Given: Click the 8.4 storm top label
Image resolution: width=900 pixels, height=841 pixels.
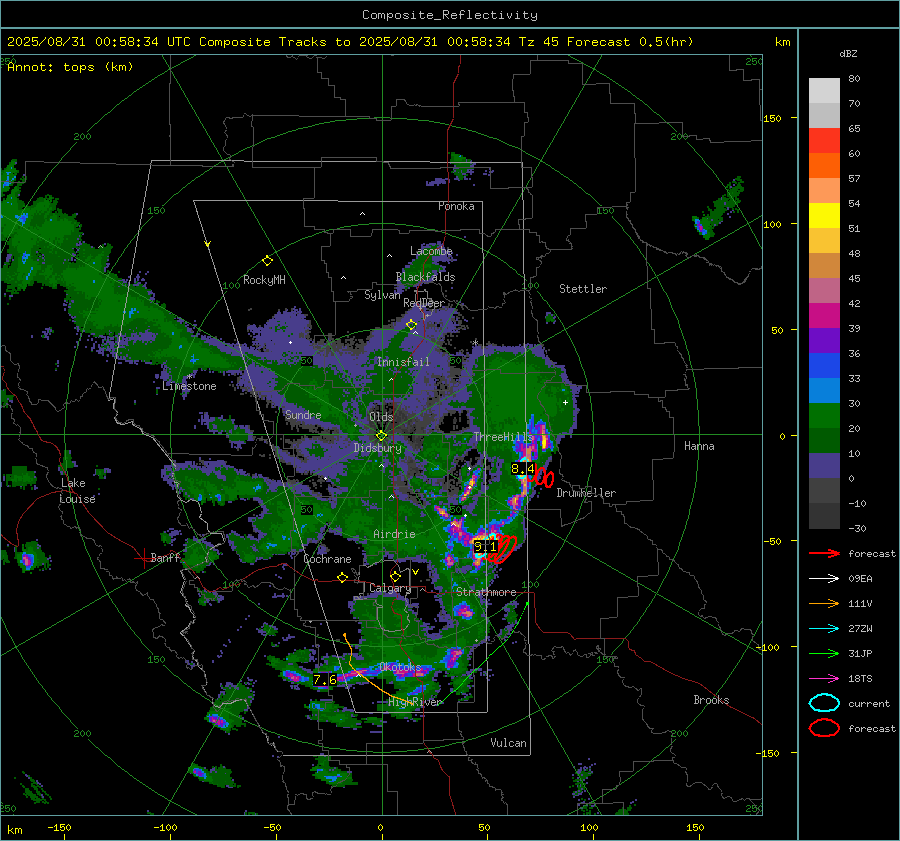Looking at the screenshot, I should point(523,469).
